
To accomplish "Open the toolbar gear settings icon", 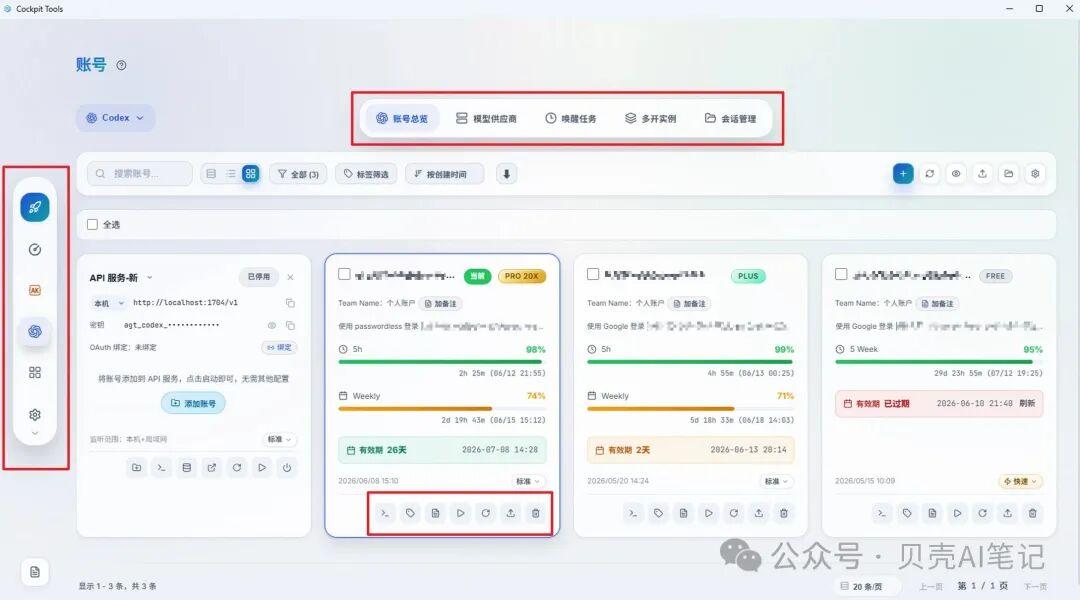I will click(1035, 174).
